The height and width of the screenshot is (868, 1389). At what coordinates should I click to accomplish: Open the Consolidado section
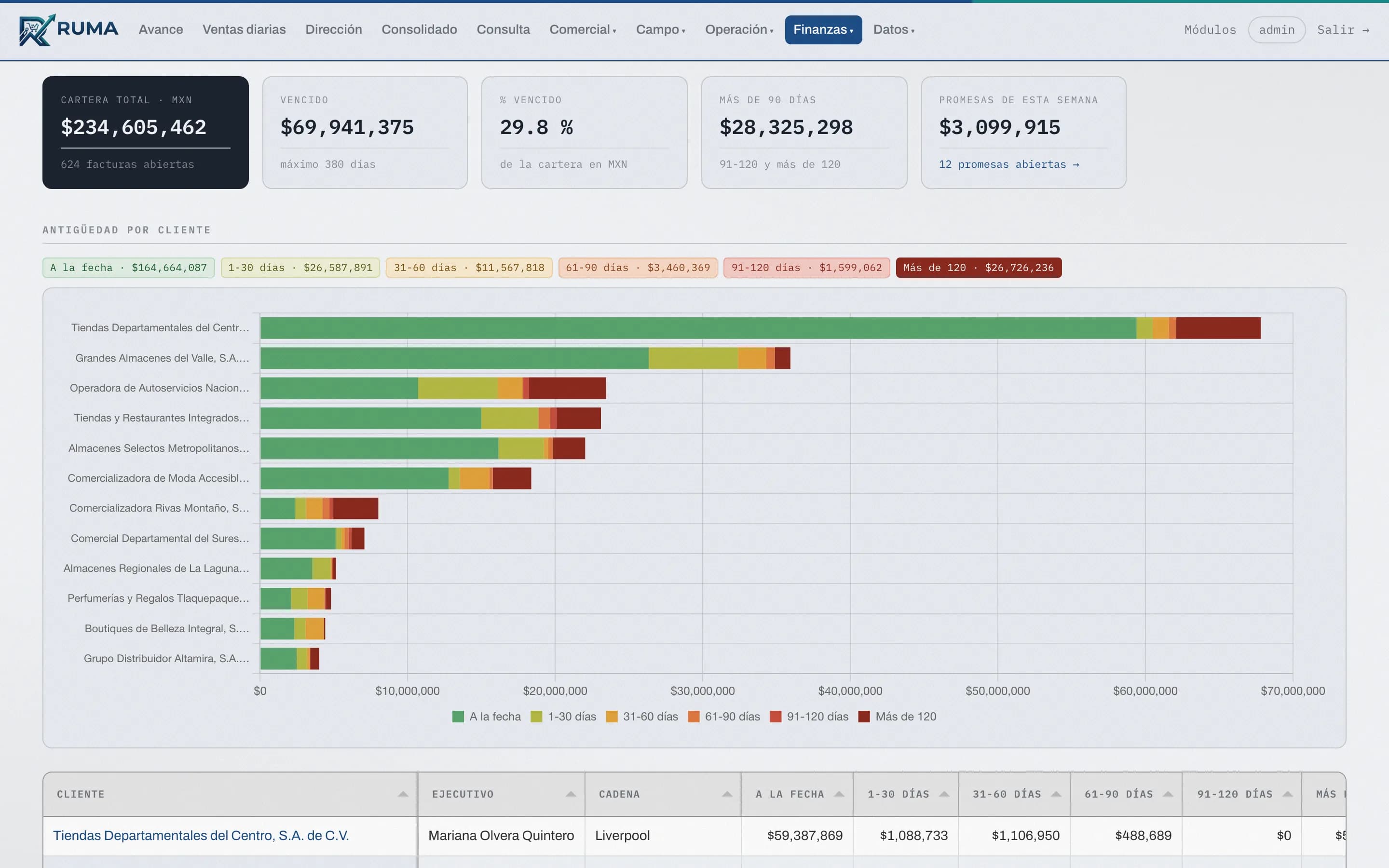pos(419,30)
